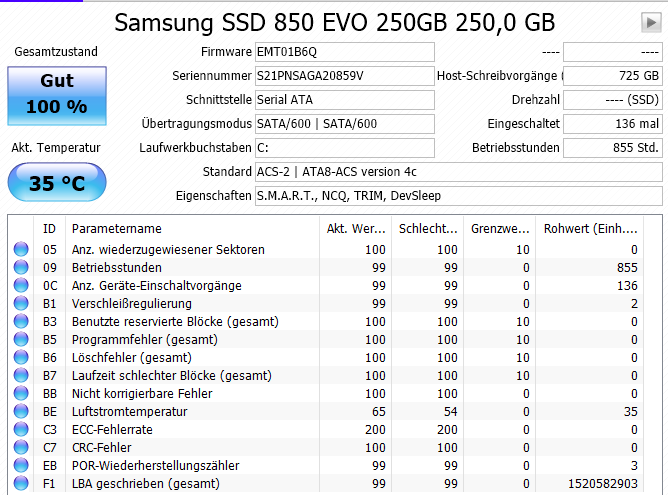The image size is (668, 495).
Task: Select Benutzte reservierte Blöcke (gesamt)
Action: tap(175, 321)
